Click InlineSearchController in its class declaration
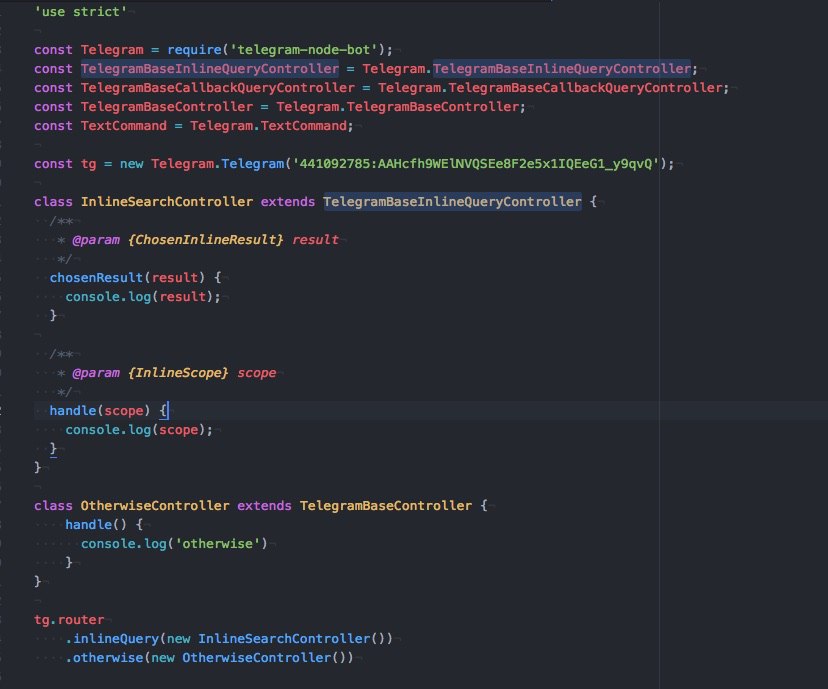The width and height of the screenshot is (828, 689). [x=167, y=202]
